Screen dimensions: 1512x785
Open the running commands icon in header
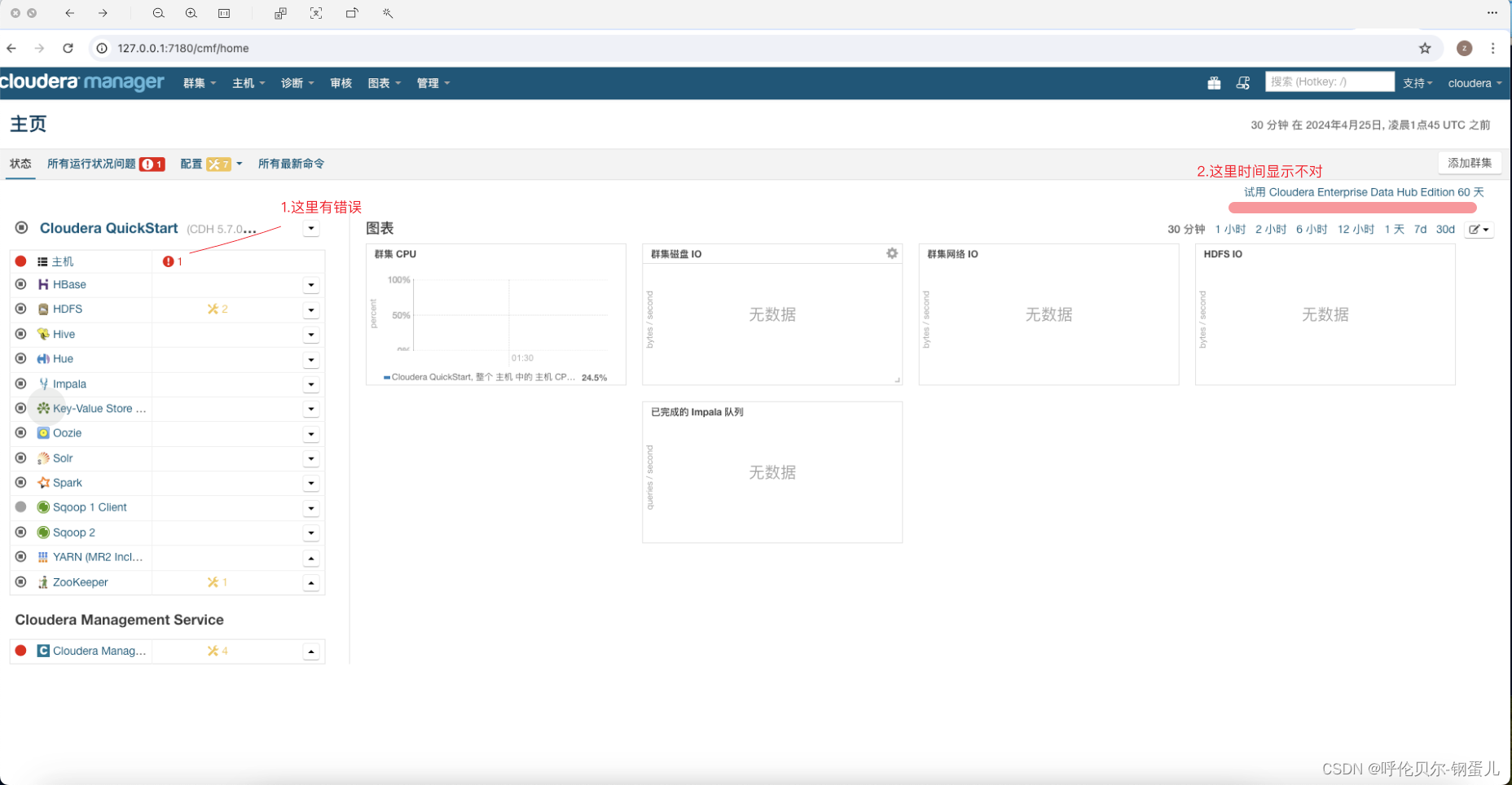pos(1242,83)
